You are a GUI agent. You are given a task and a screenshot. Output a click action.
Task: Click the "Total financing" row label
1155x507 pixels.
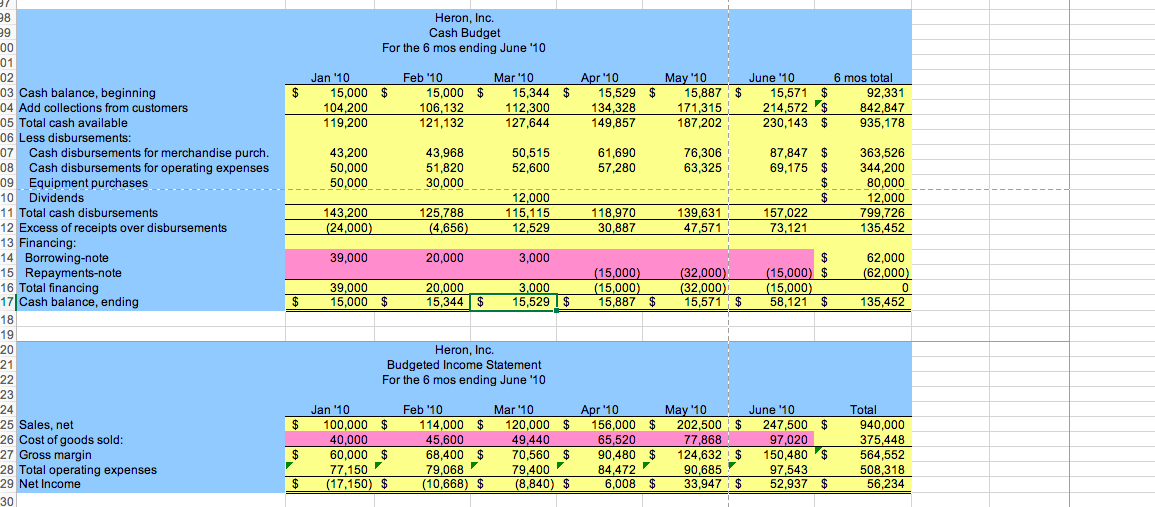pyautogui.click(x=59, y=287)
